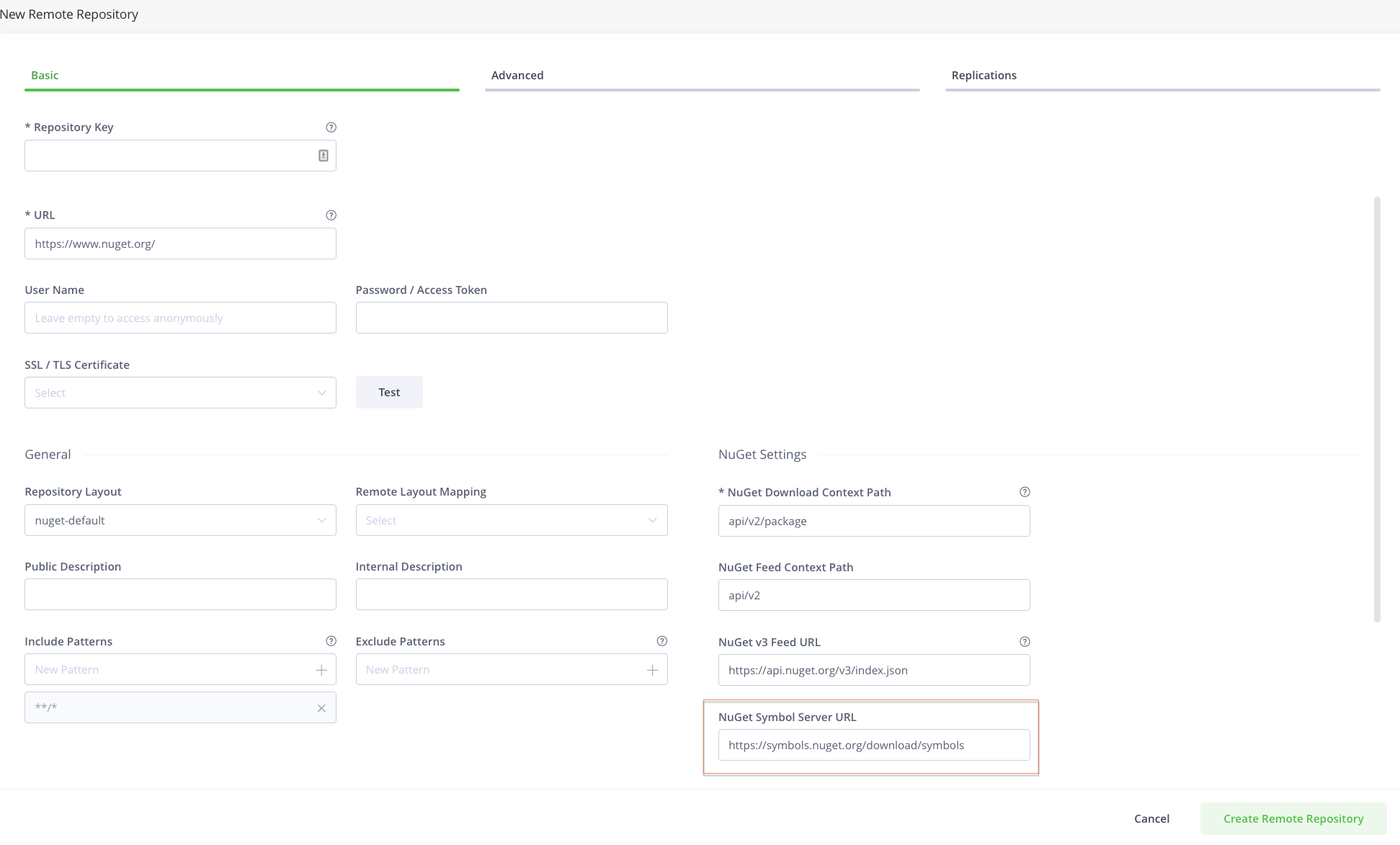Click the Password / Access Token field
Viewport: 1400px width, 845px height.
point(511,317)
